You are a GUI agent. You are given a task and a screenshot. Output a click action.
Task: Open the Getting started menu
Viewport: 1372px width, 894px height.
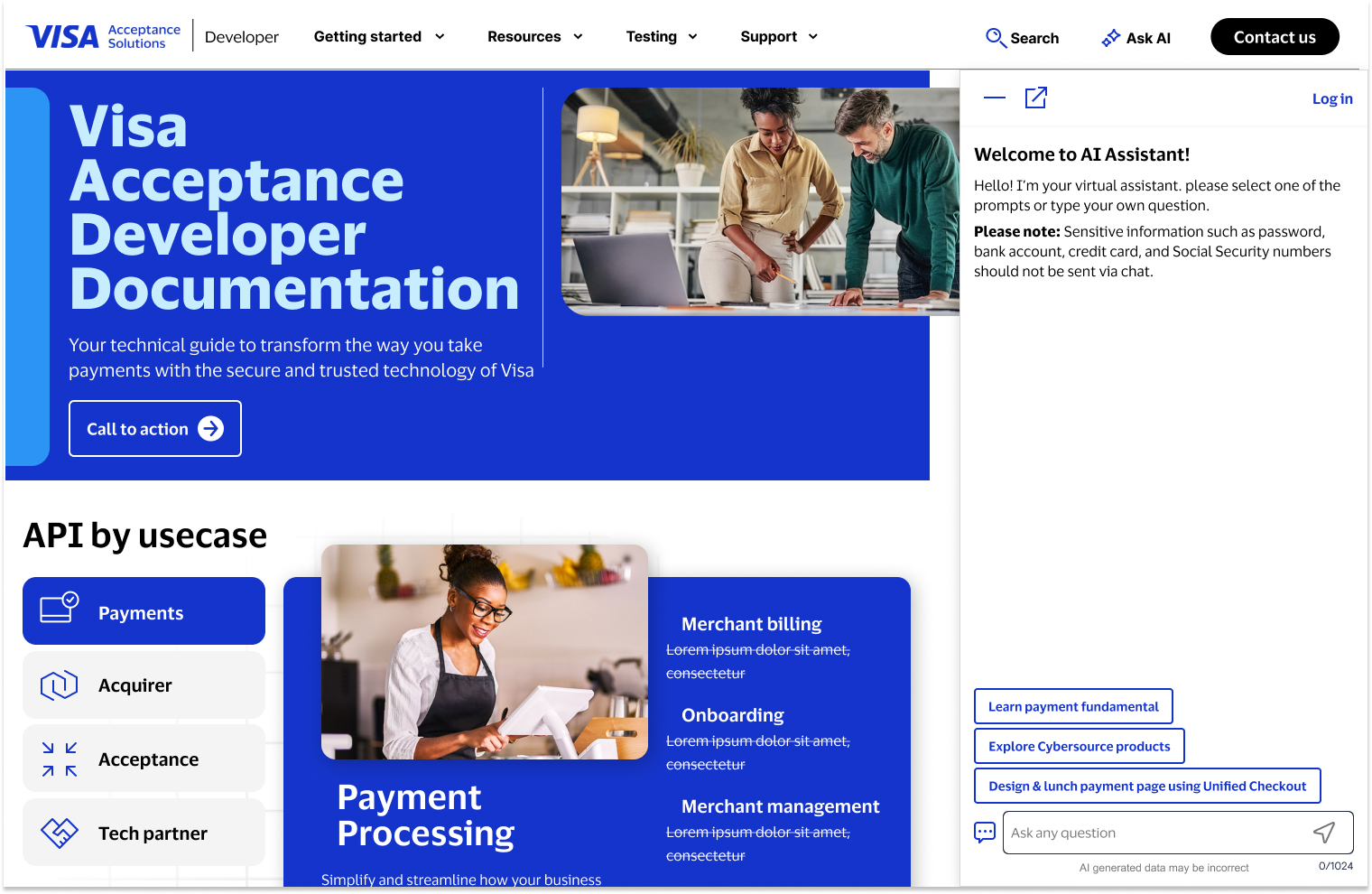(x=380, y=37)
